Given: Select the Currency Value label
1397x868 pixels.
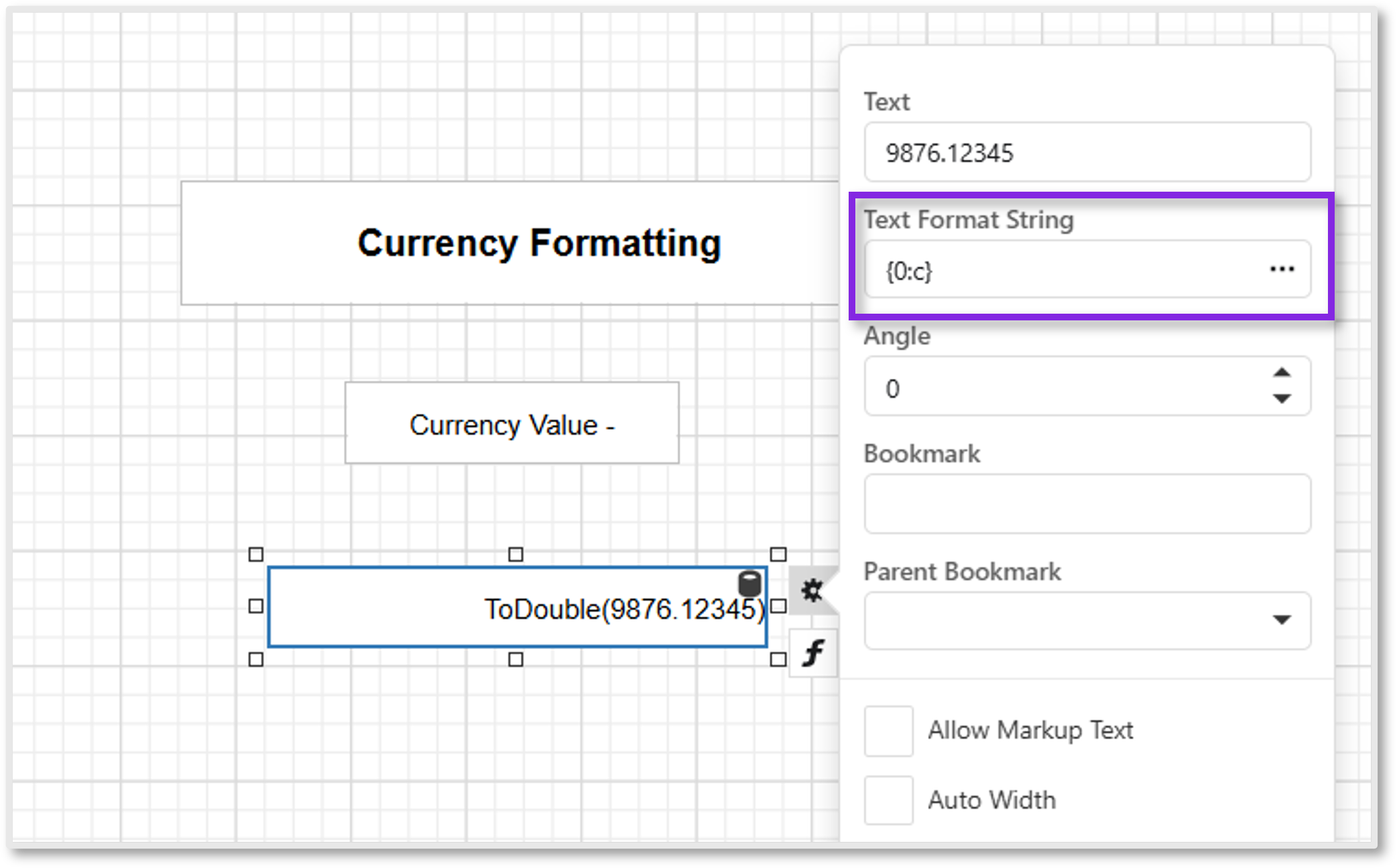Looking at the screenshot, I should [x=513, y=424].
